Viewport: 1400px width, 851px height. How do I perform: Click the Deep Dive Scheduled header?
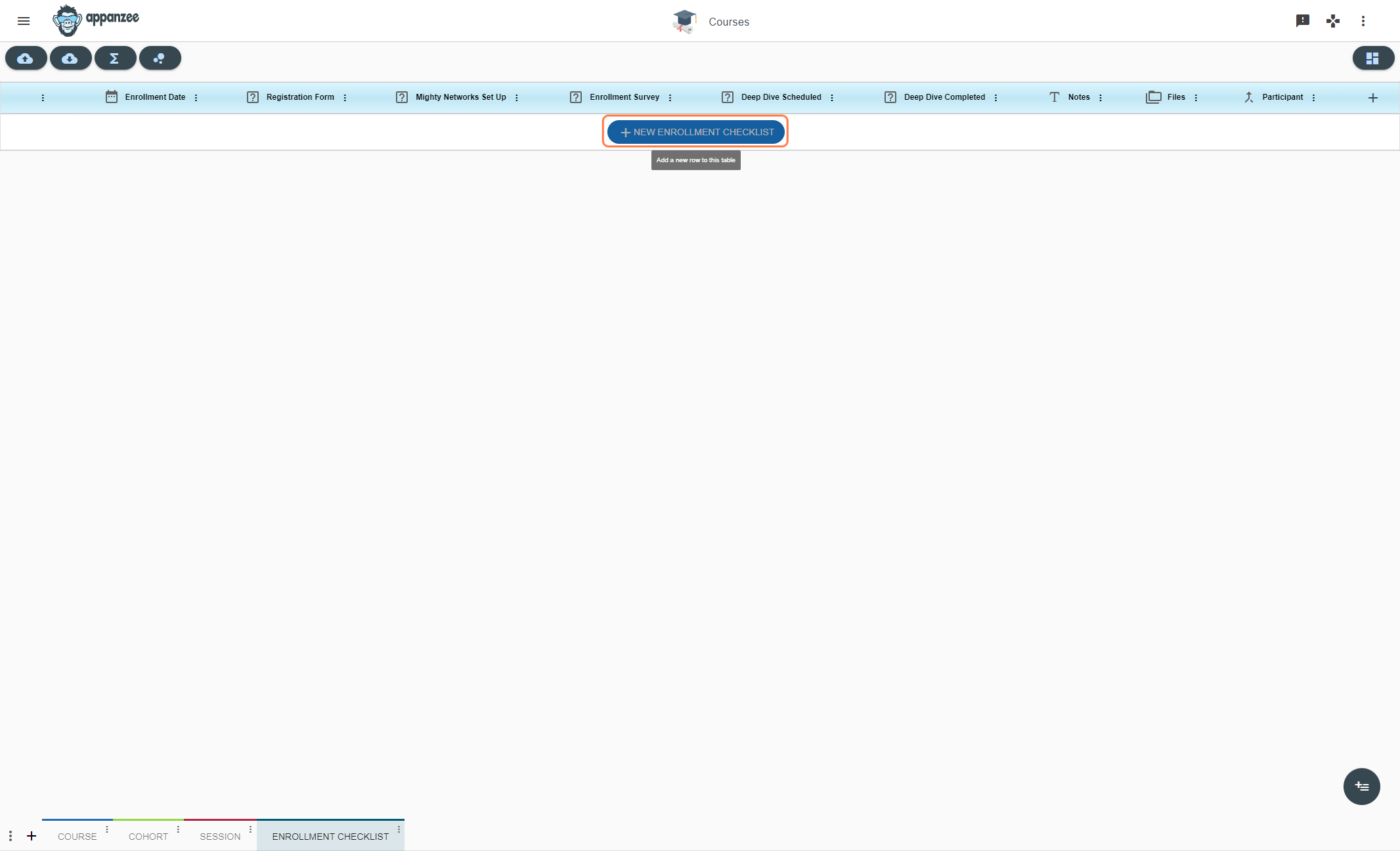pyautogui.click(x=781, y=97)
